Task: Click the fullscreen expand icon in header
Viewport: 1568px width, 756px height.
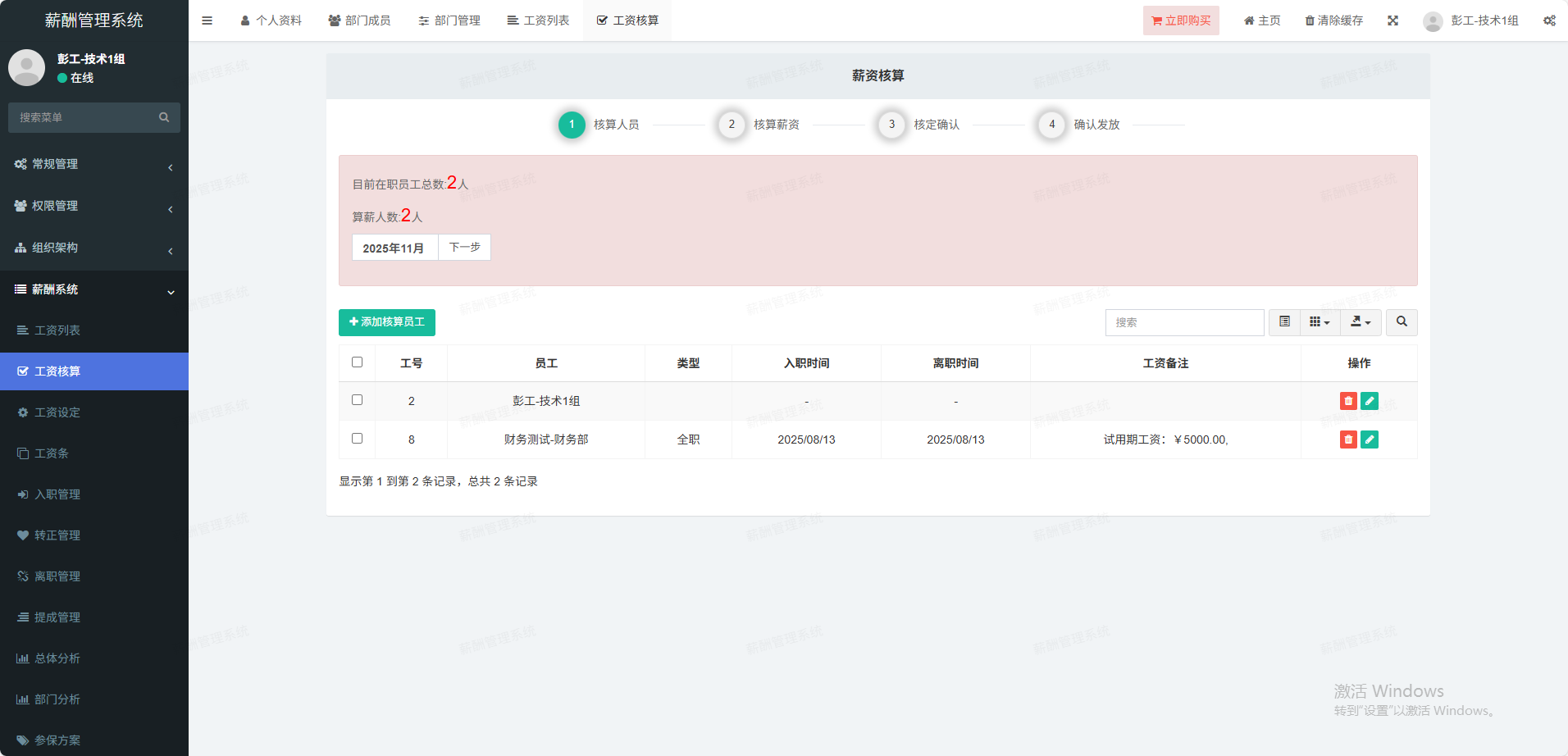Action: [x=1393, y=20]
